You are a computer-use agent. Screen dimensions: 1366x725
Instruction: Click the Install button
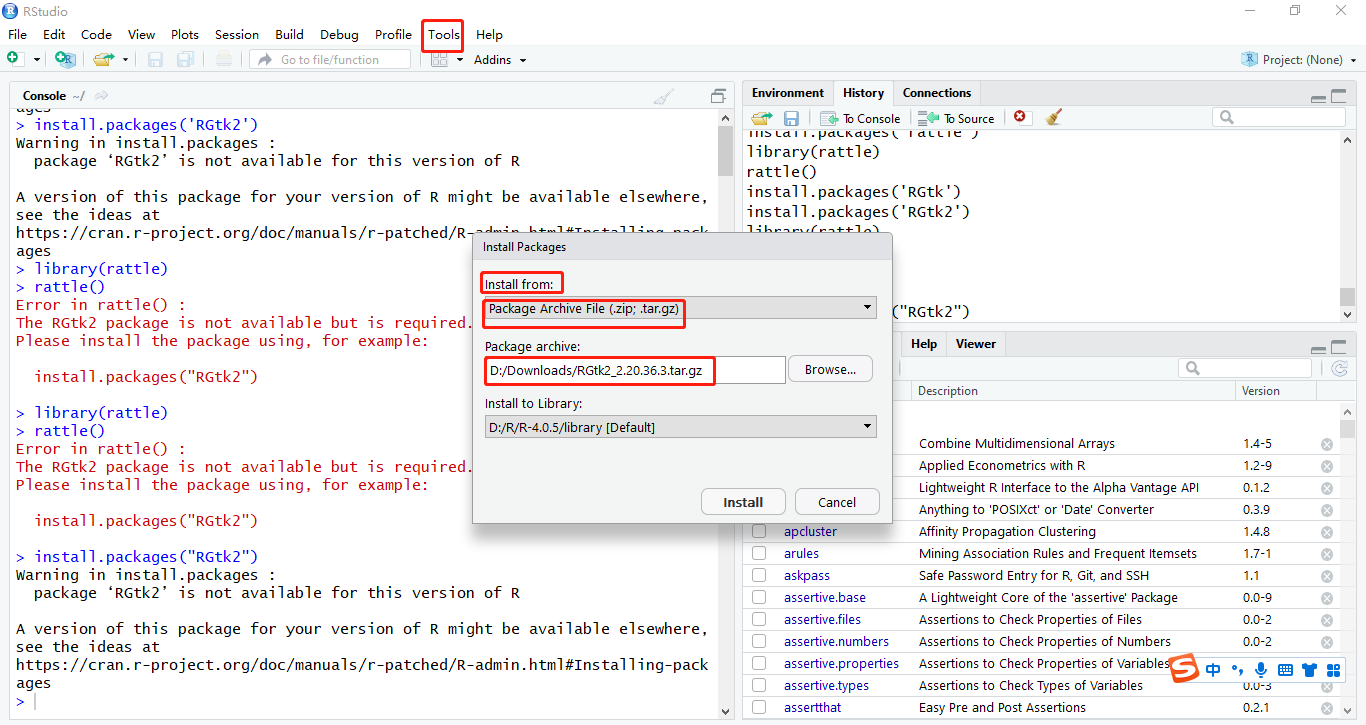743,501
